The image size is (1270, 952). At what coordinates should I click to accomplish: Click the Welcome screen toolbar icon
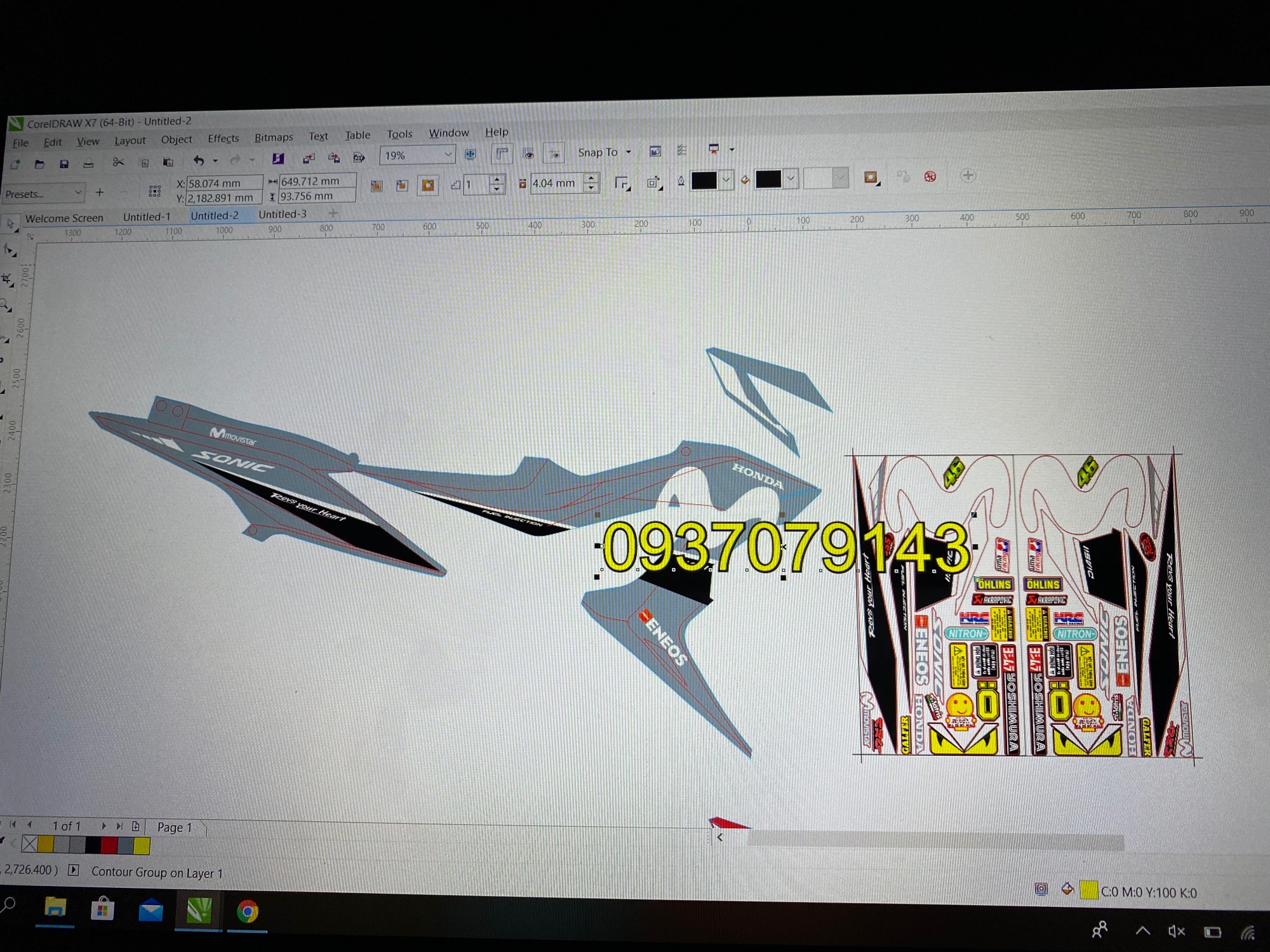tap(655, 151)
